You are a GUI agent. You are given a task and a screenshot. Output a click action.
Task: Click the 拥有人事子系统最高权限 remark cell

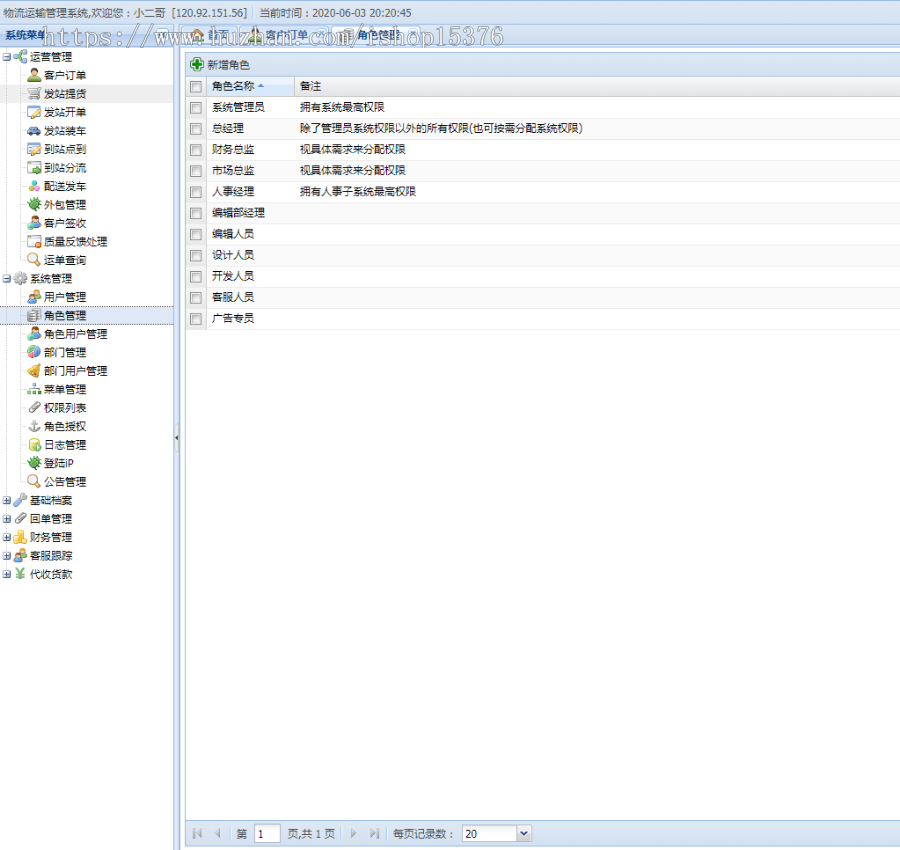click(358, 192)
